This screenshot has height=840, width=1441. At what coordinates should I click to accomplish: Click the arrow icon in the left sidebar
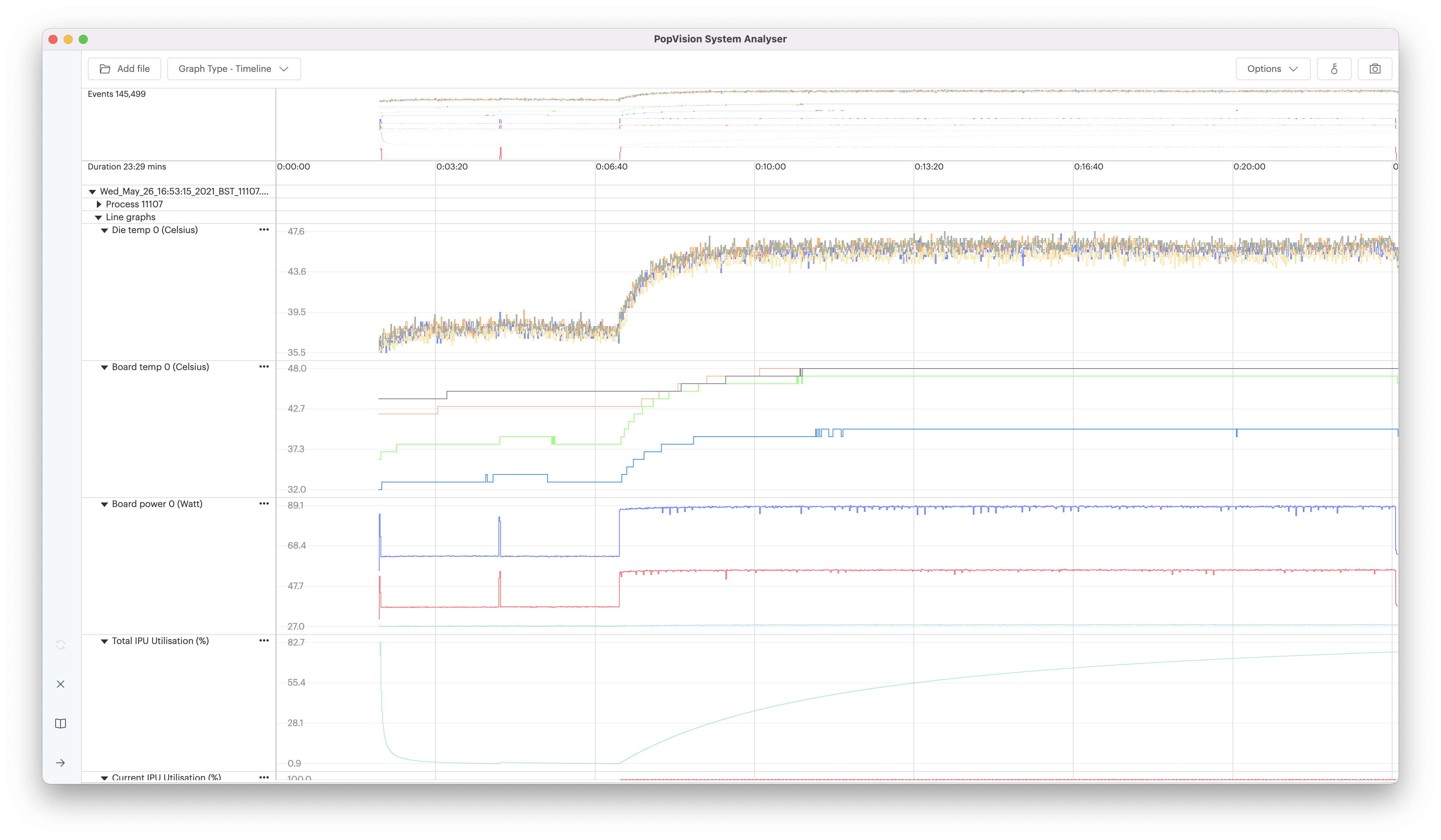coord(61,762)
